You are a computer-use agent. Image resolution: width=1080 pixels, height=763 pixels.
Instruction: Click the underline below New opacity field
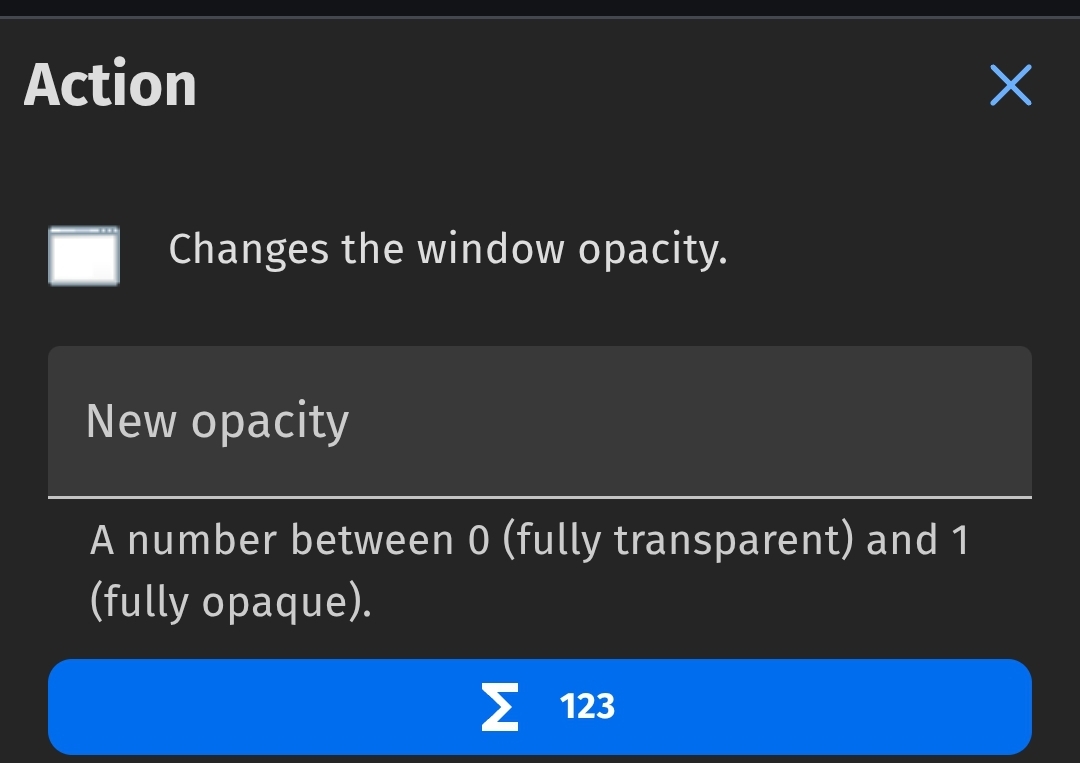540,497
